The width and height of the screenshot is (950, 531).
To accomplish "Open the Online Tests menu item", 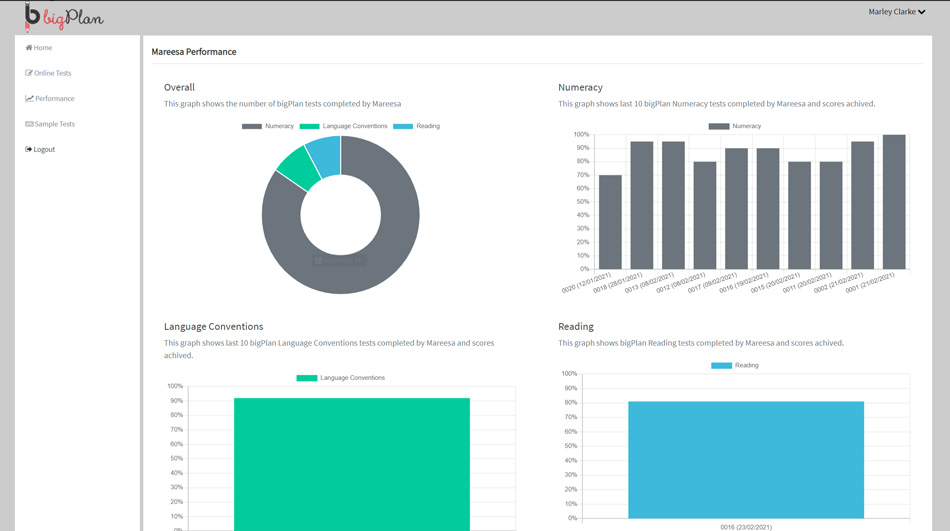I will tap(53, 73).
